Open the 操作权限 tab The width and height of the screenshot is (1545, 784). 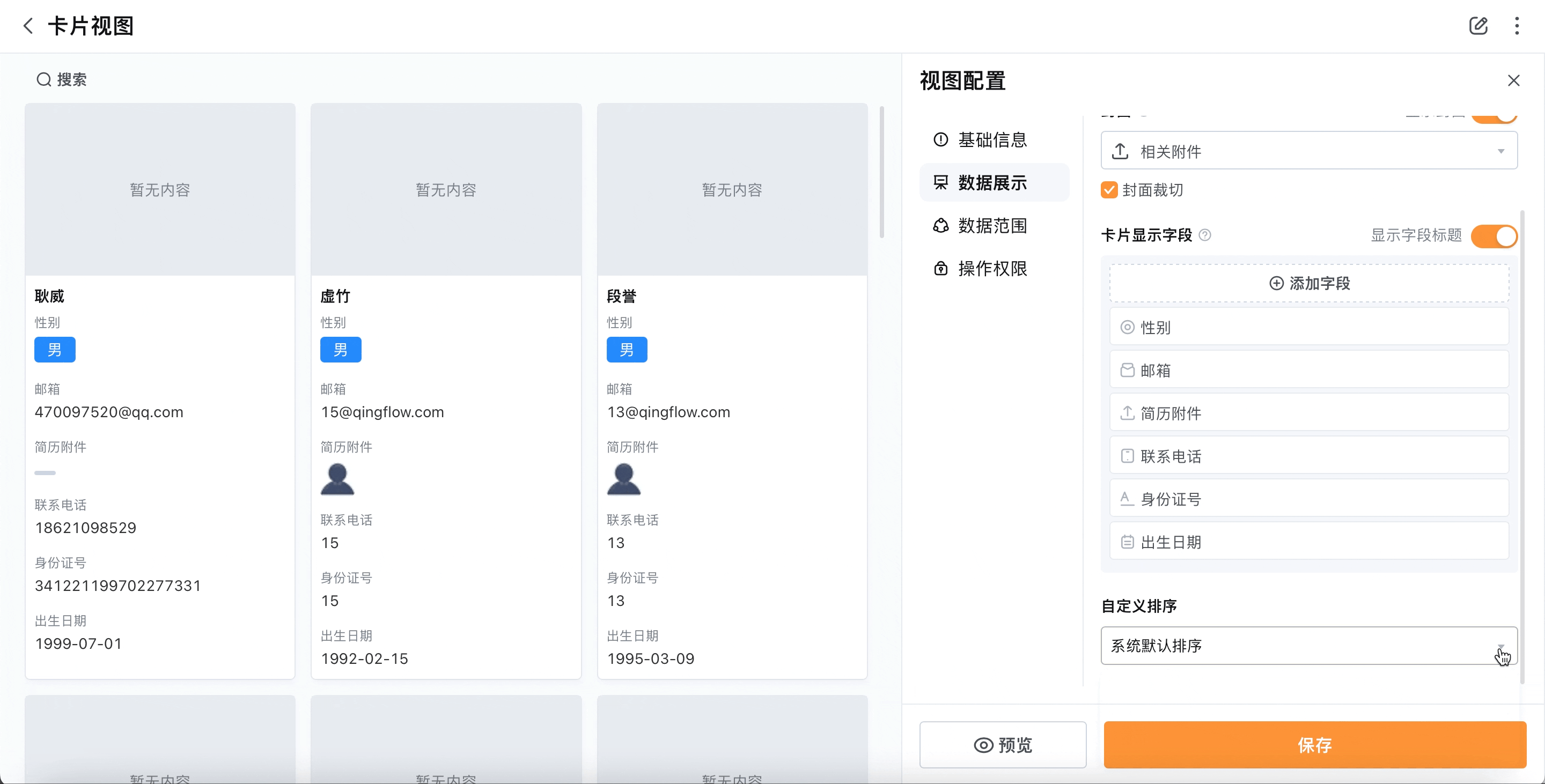[x=994, y=268]
